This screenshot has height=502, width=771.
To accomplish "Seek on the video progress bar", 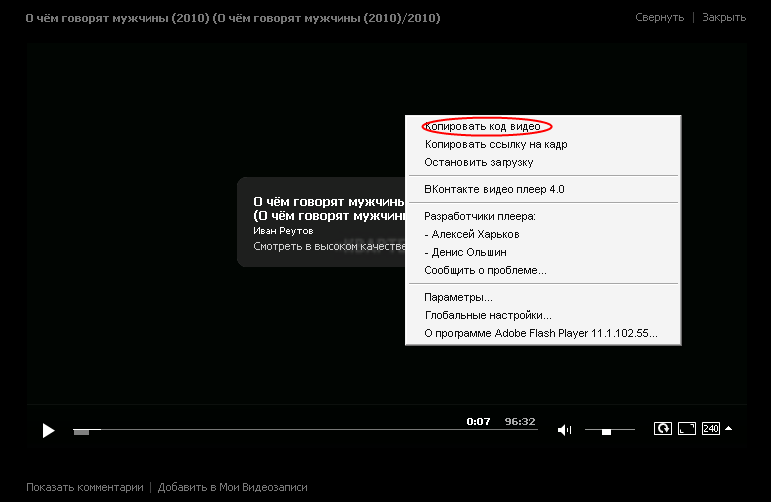I will pos(305,430).
